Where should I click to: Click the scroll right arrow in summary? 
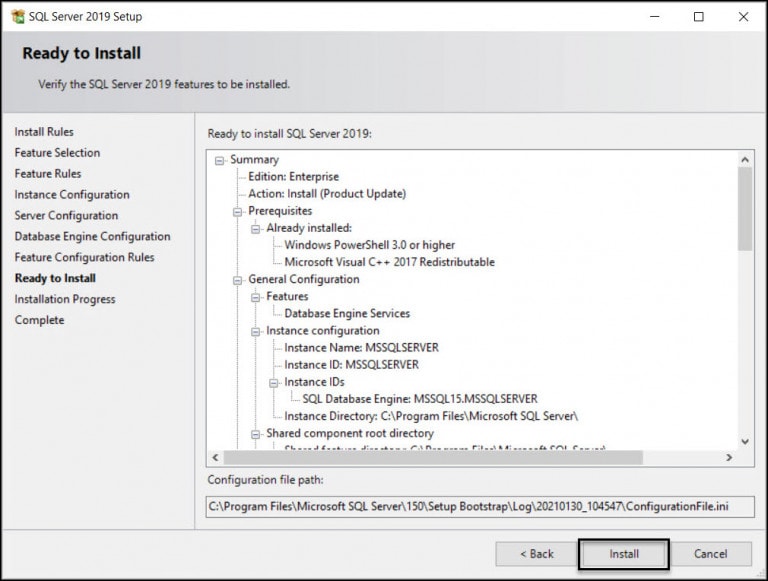(x=729, y=458)
